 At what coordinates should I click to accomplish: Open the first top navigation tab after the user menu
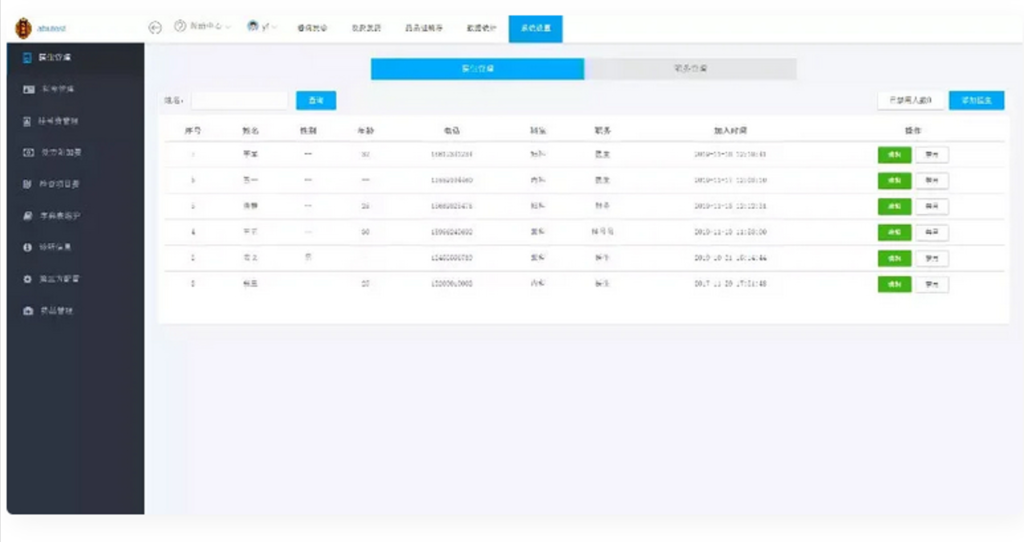click(x=312, y=28)
